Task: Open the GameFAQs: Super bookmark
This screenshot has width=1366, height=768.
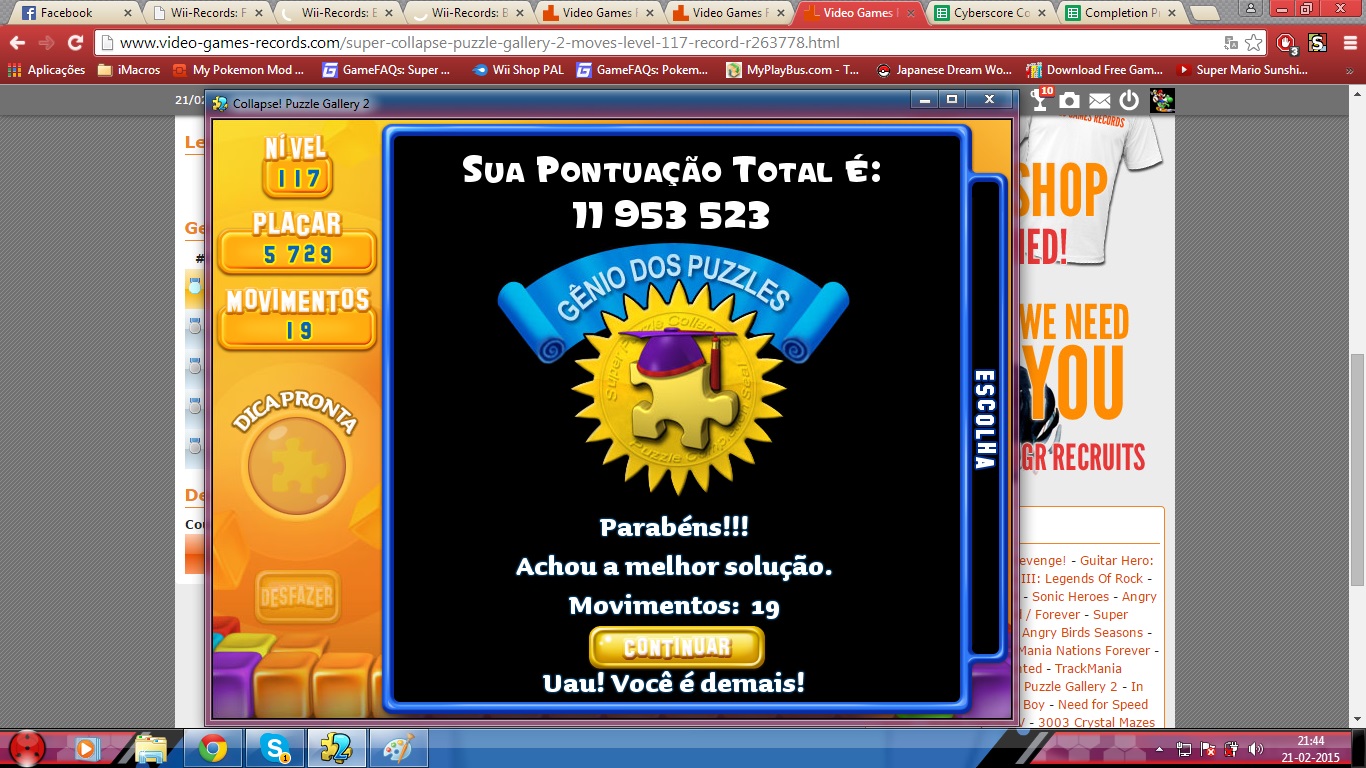Action: point(386,70)
